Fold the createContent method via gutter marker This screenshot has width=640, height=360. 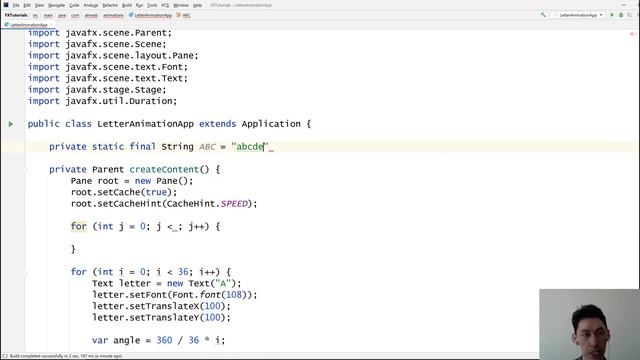25,169
